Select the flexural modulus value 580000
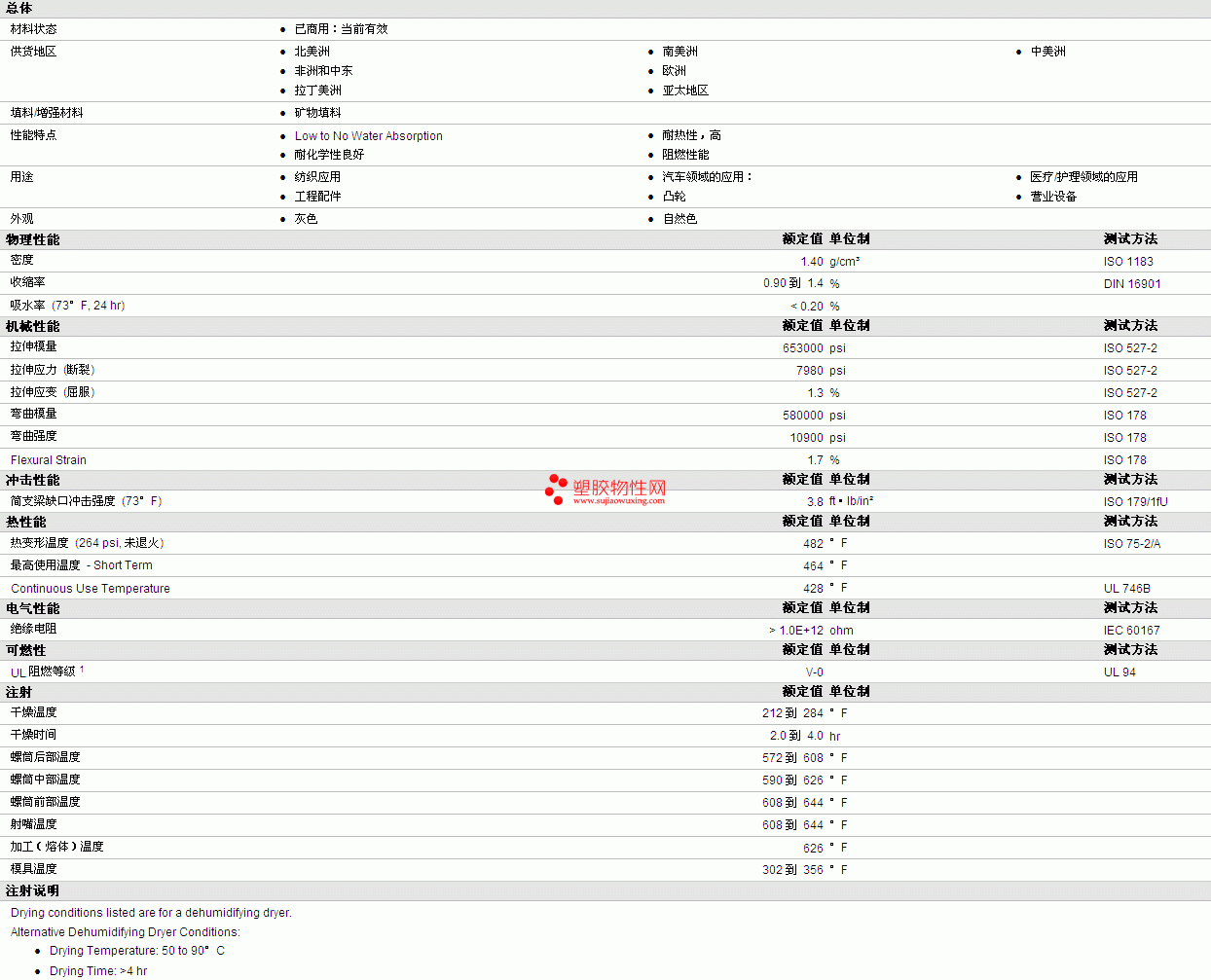The height and width of the screenshot is (980, 1211). click(x=803, y=416)
